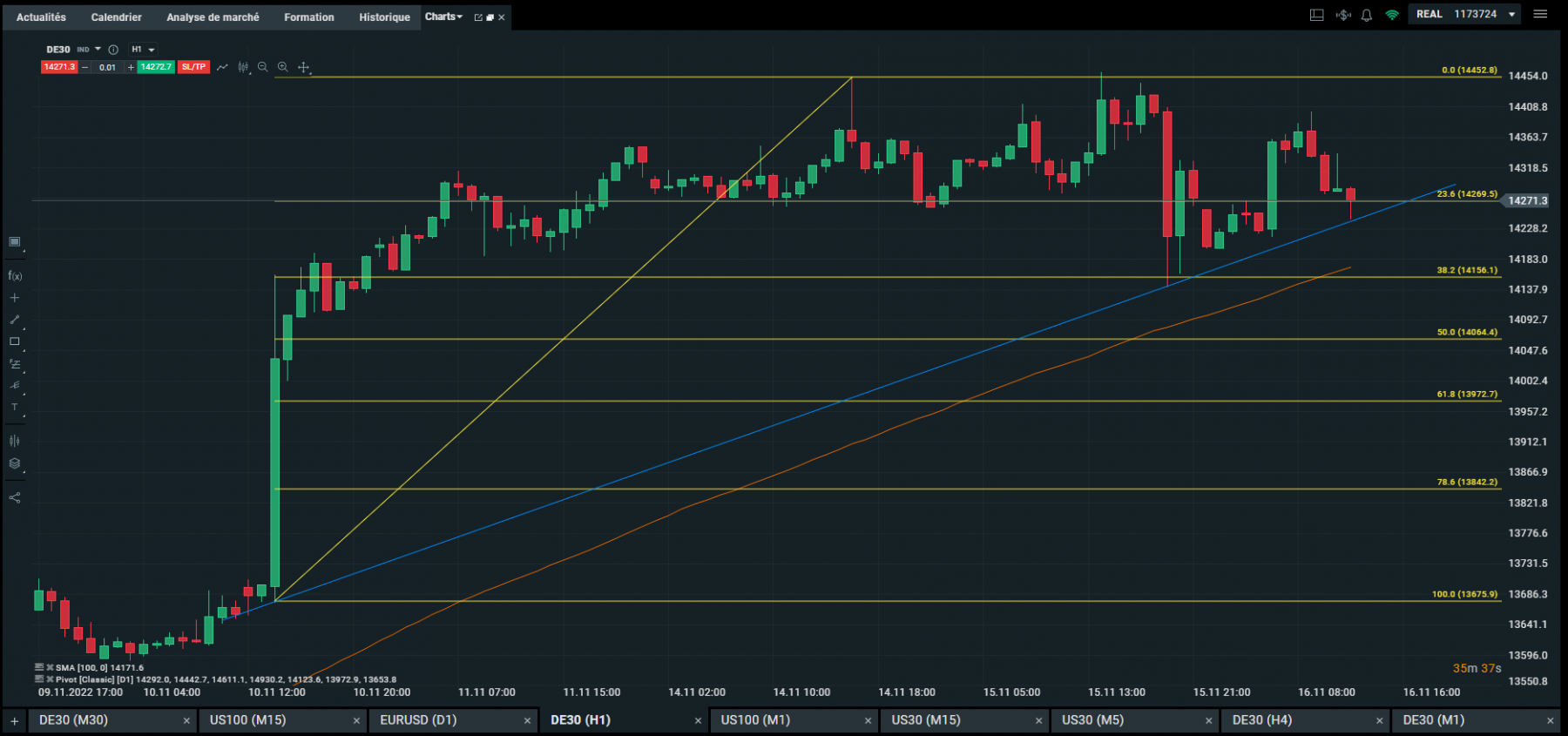Select the Fibonacci retracement tool
The height and width of the screenshot is (736, 1568).
15,364
